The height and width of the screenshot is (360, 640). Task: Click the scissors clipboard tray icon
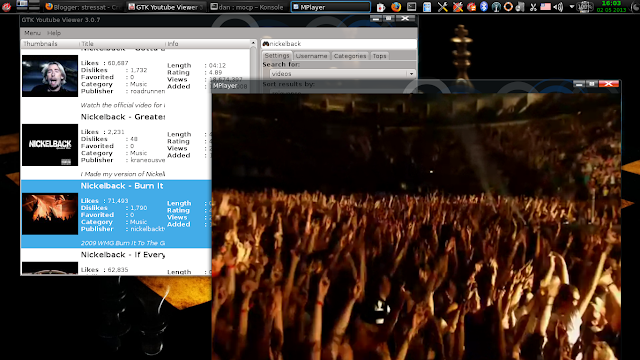coord(533,7)
